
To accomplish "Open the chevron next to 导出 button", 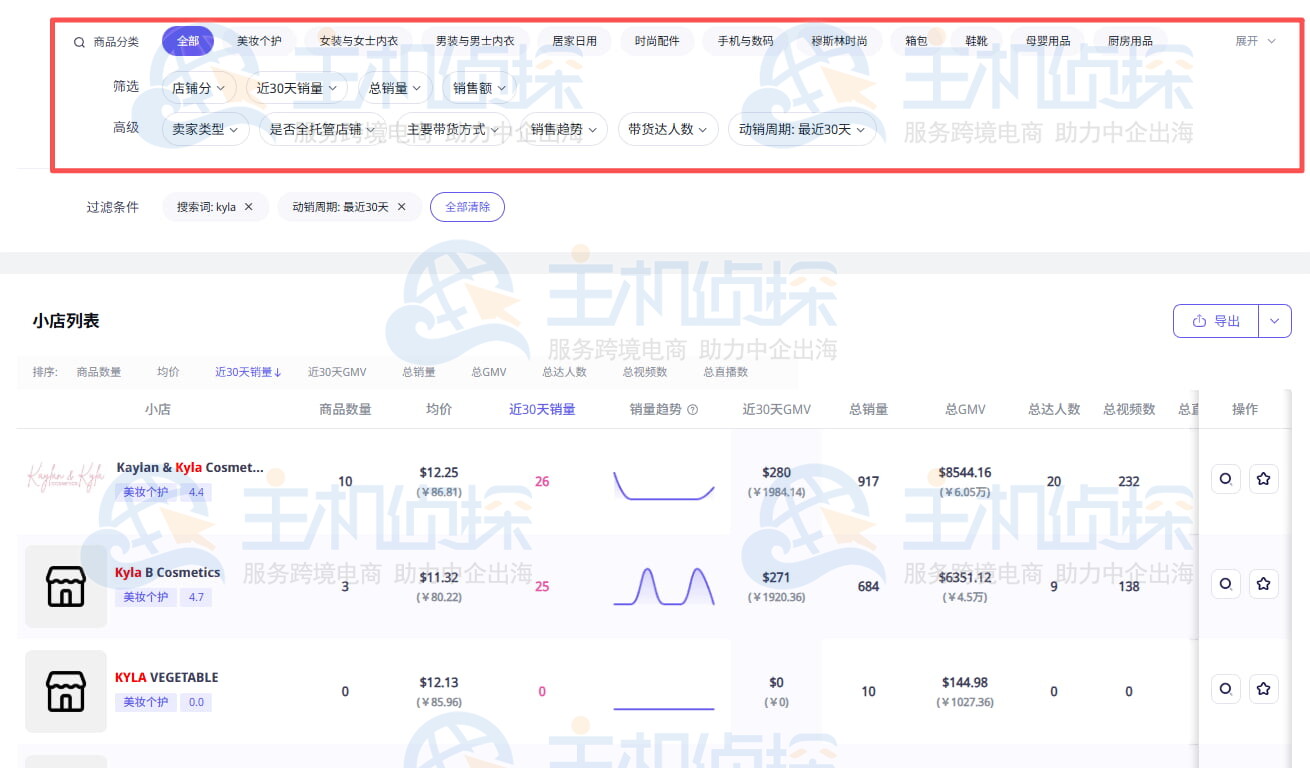I will [x=1274, y=320].
